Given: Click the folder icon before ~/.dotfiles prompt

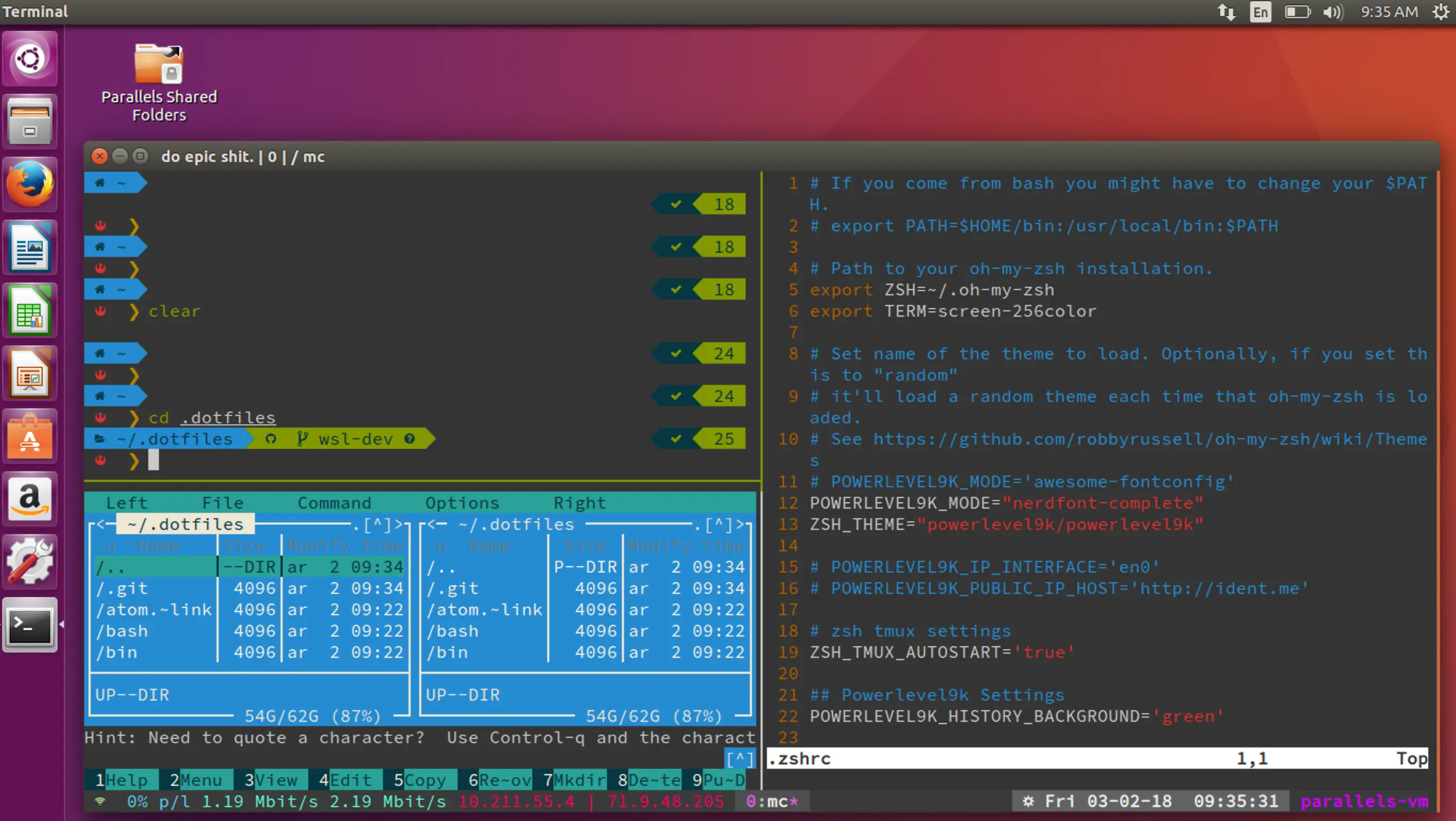Looking at the screenshot, I should 100,438.
